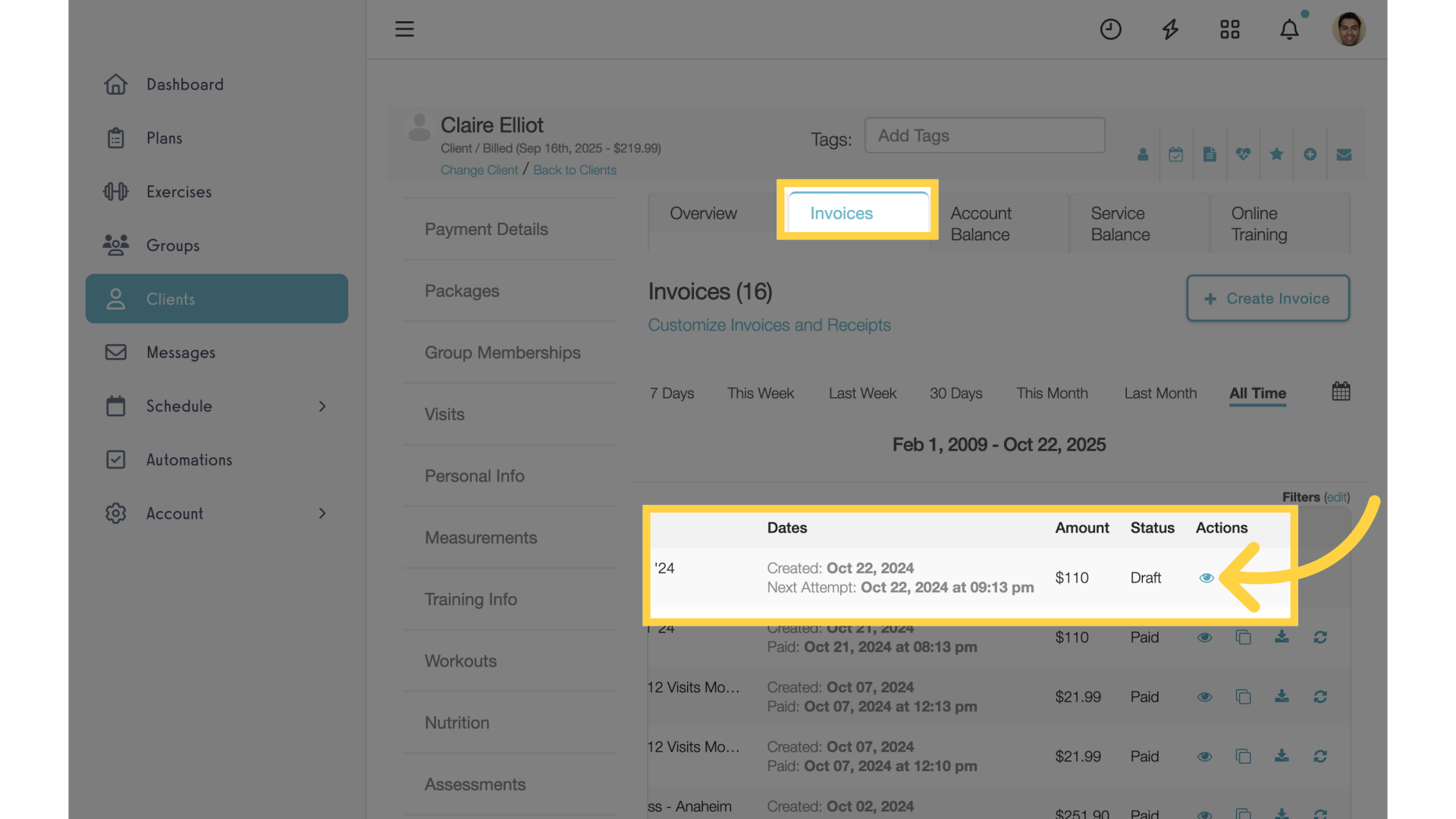Filter invoices by All Time
Viewport: 1456px width, 819px height.
click(1257, 394)
